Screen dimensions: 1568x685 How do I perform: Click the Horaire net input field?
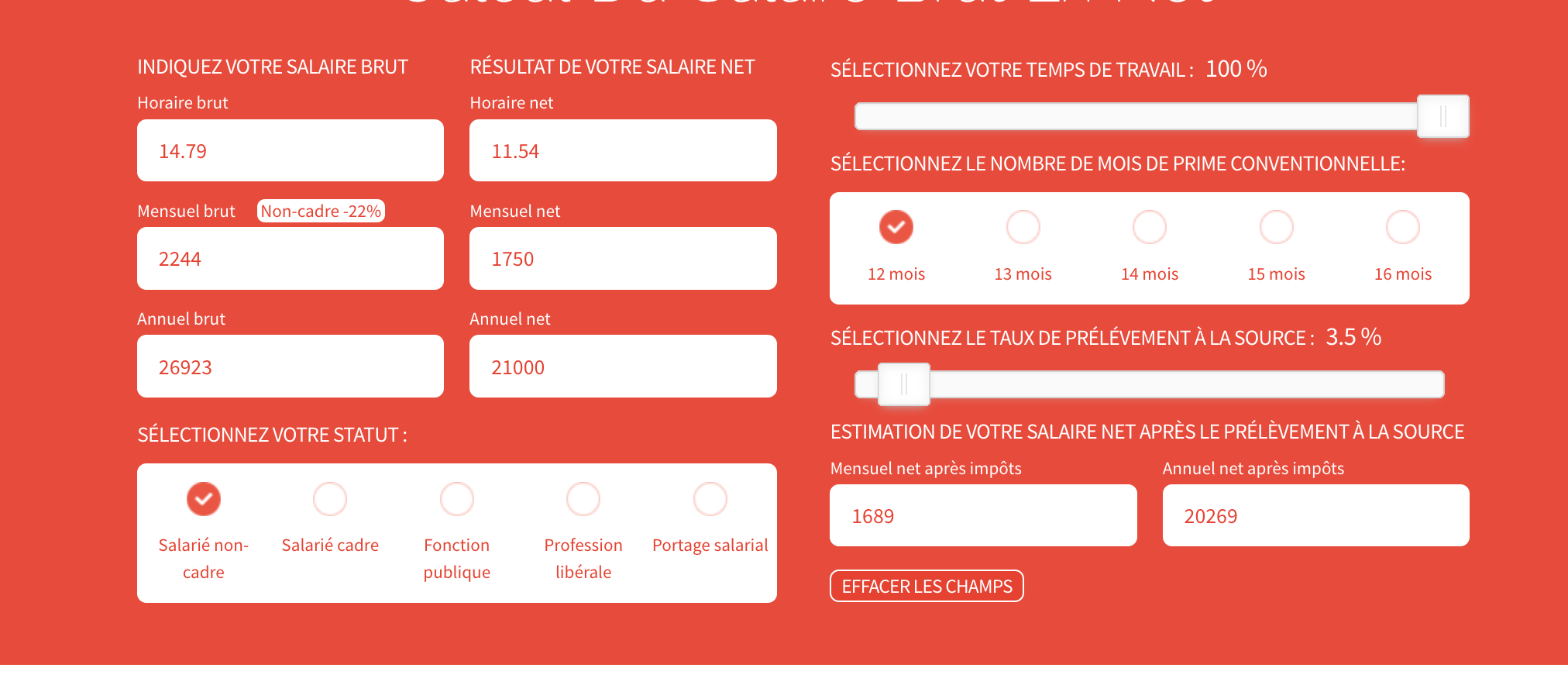(x=623, y=150)
